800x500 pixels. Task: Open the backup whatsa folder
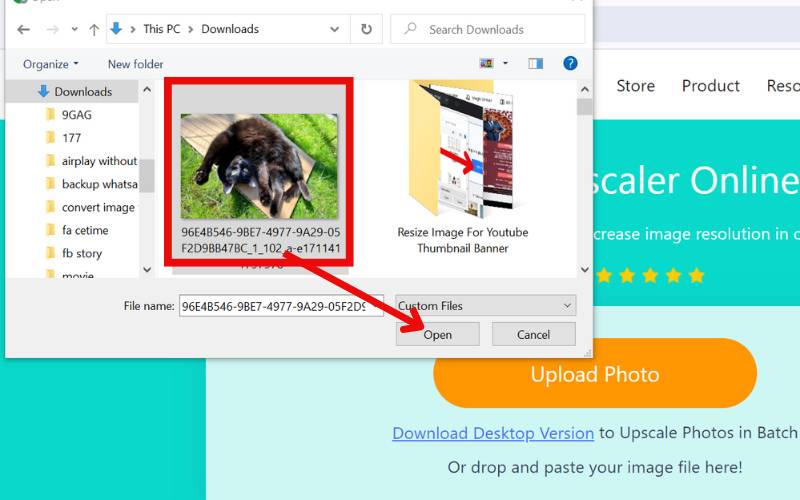(99, 184)
